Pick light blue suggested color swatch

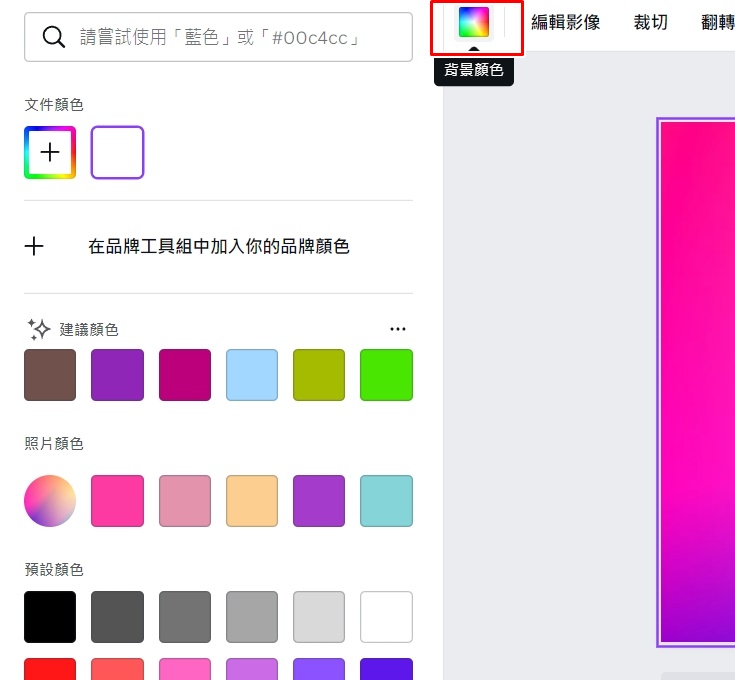coord(252,375)
